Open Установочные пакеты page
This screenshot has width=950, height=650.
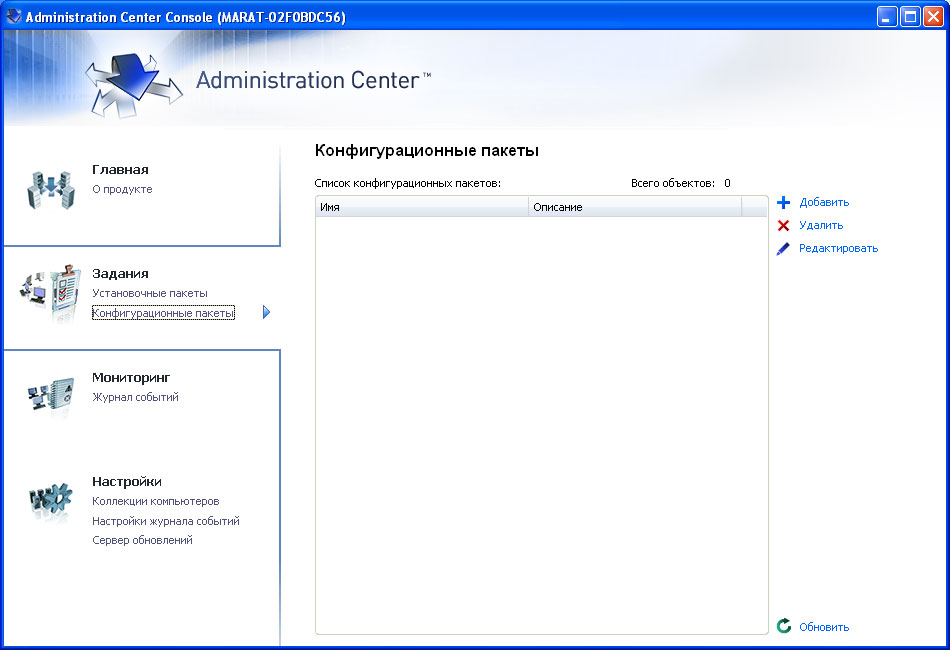point(150,293)
